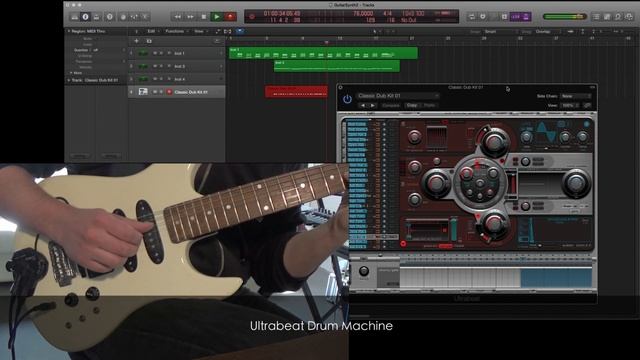Click the Ultrabeat sequencer swing knob
Image resolution: width=640 pixels, height=360 pixels.
pyautogui.click(x=364, y=271)
